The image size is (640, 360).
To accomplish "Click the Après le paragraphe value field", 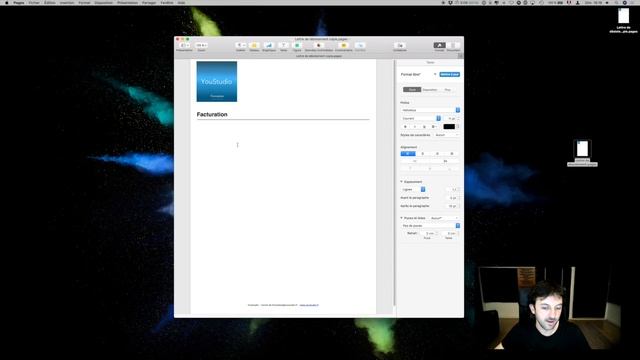I will (x=452, y=206).
